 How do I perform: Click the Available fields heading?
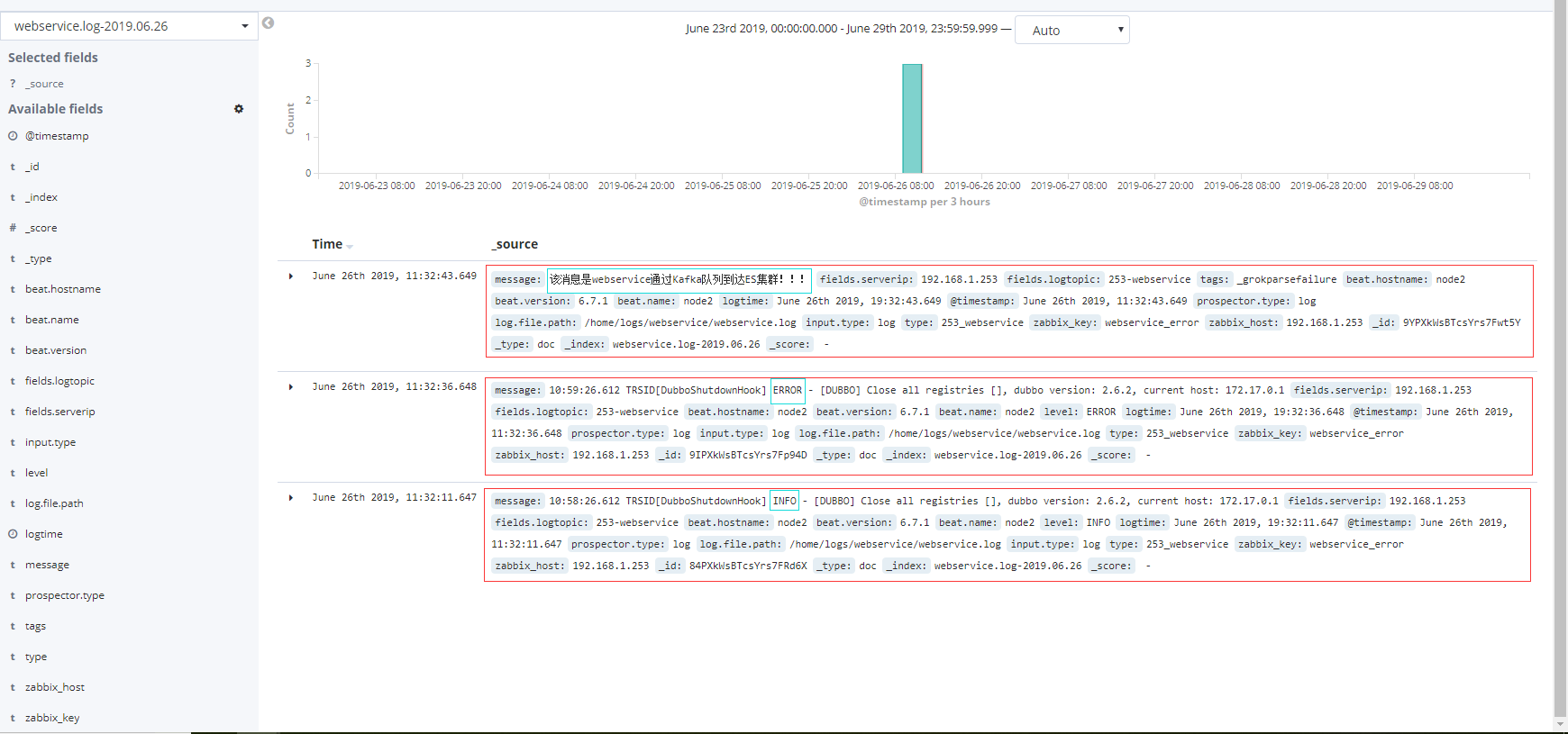(56, 109)
